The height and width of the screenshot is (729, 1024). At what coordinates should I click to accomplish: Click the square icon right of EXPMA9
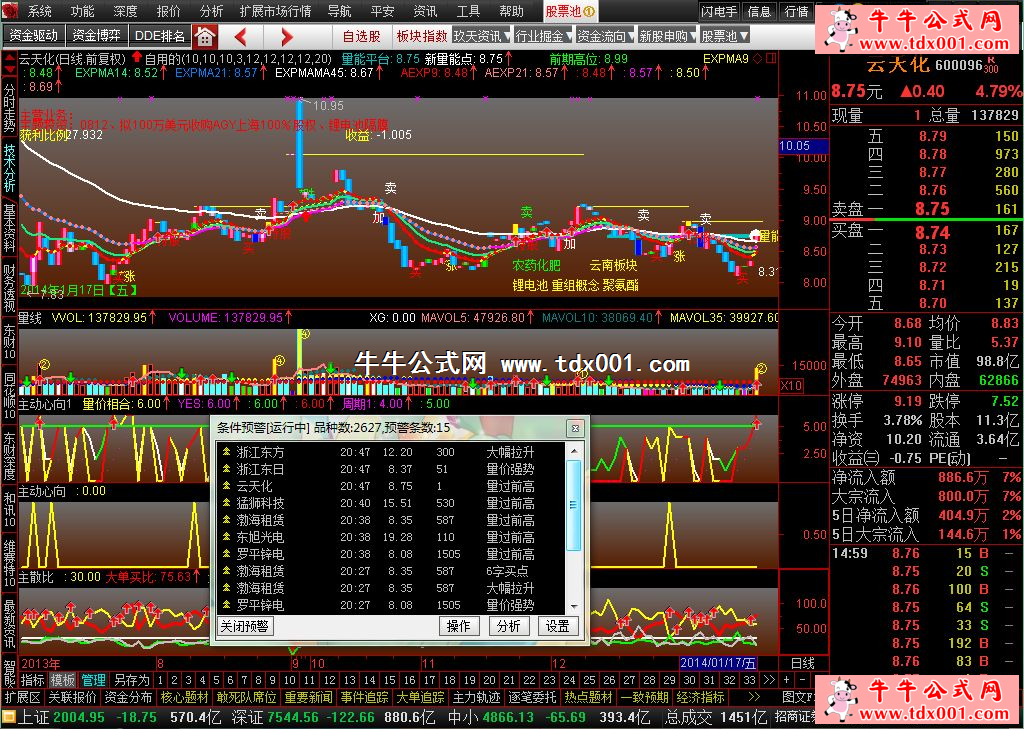[x=771, y=59]
